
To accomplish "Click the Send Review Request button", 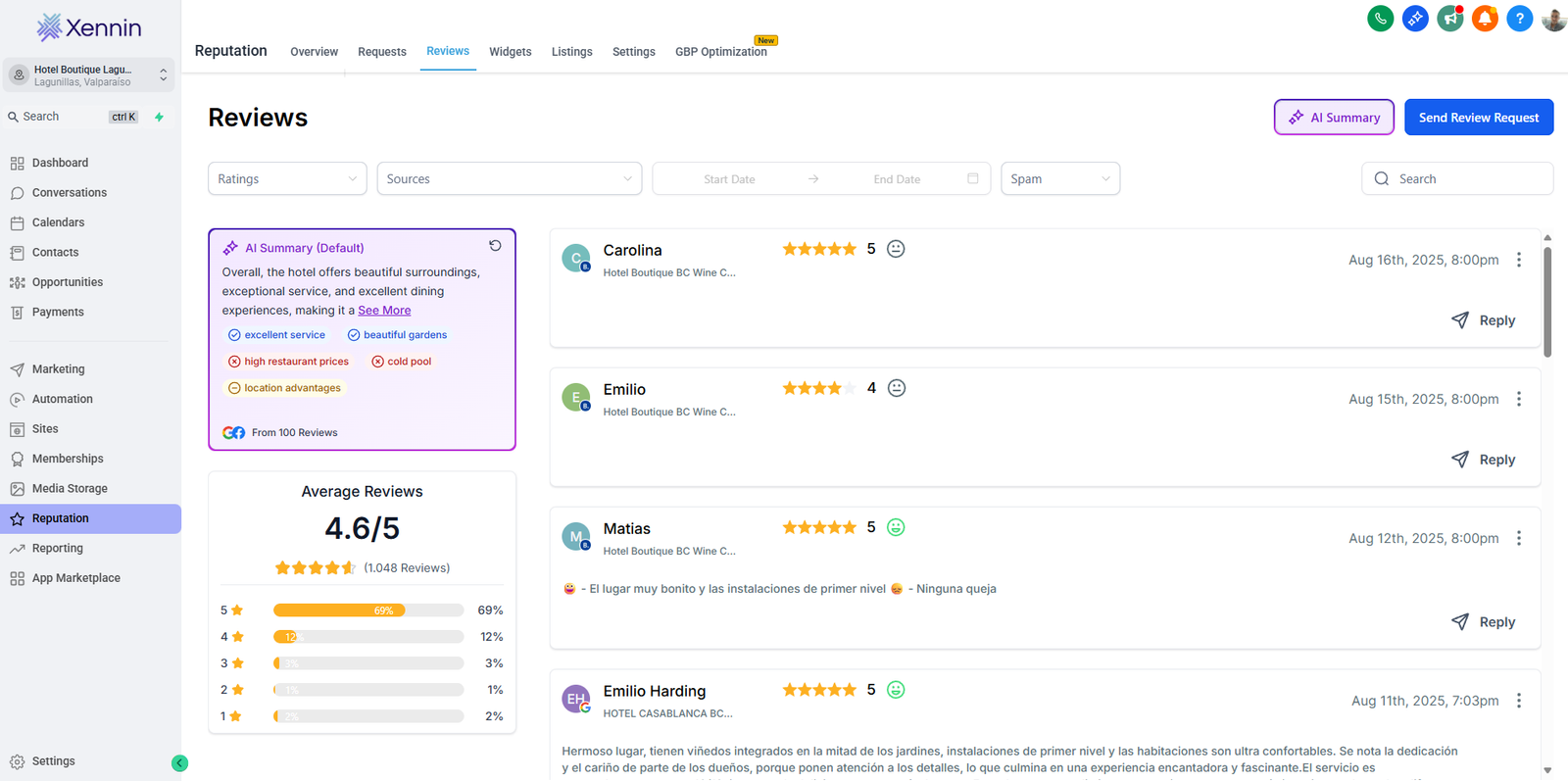I will click(1478, 118).
